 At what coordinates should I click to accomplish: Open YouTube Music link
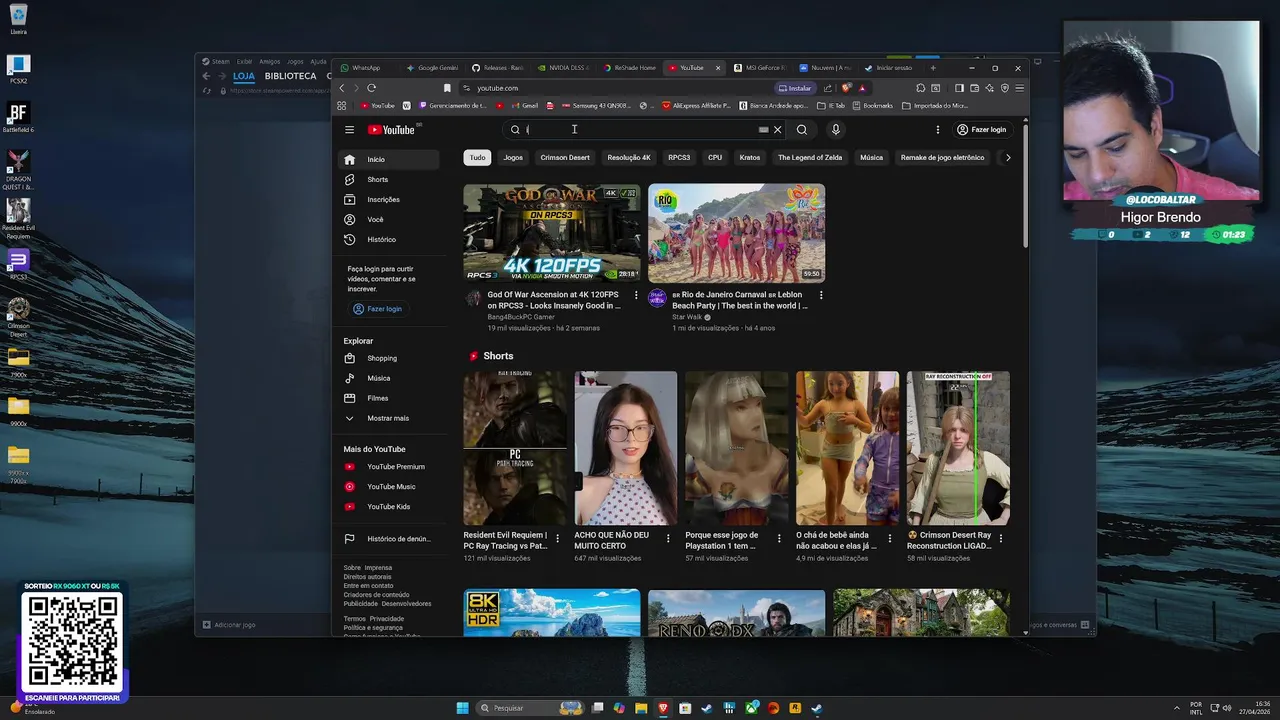(388, 487)
